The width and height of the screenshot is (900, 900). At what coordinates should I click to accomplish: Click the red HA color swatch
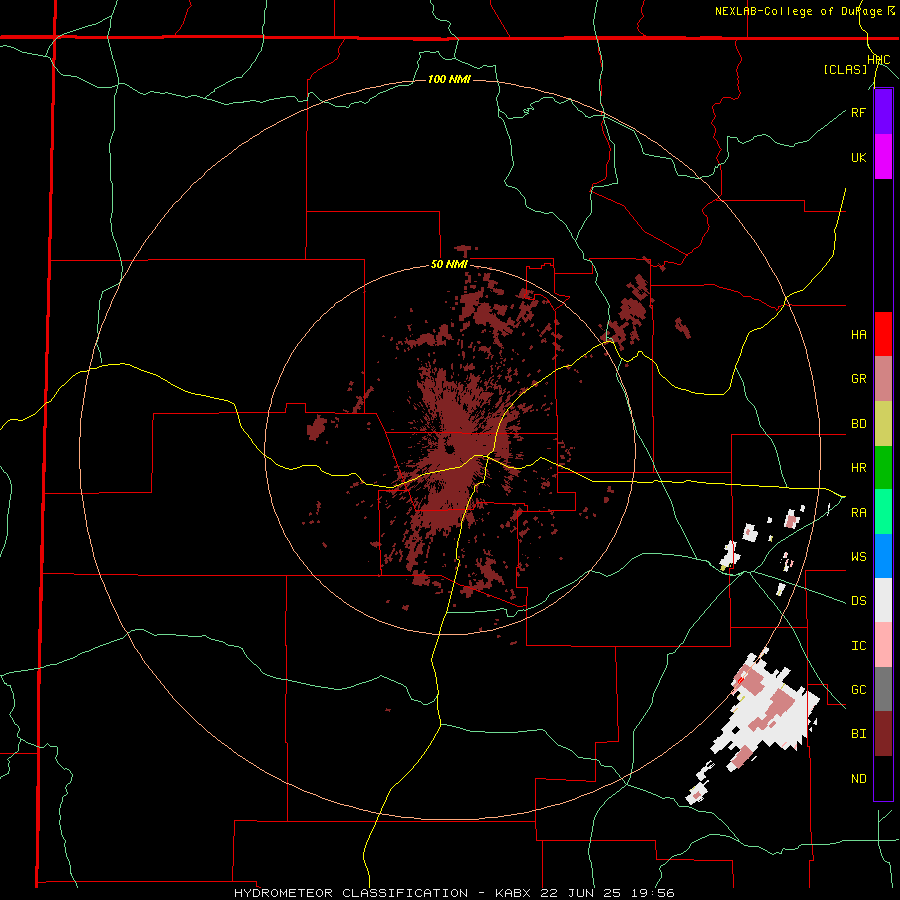tap(883, 334)
